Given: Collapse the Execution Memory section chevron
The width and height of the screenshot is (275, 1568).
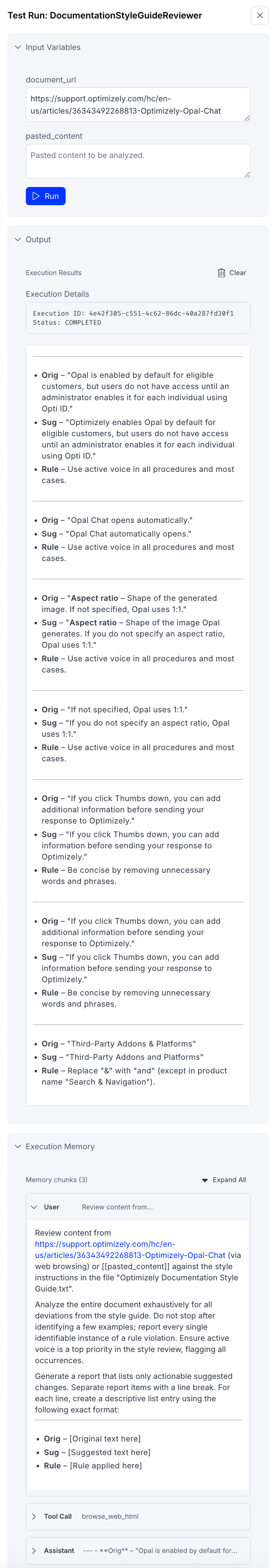Looking at the screenshot, I should [x=18, y=1147].
